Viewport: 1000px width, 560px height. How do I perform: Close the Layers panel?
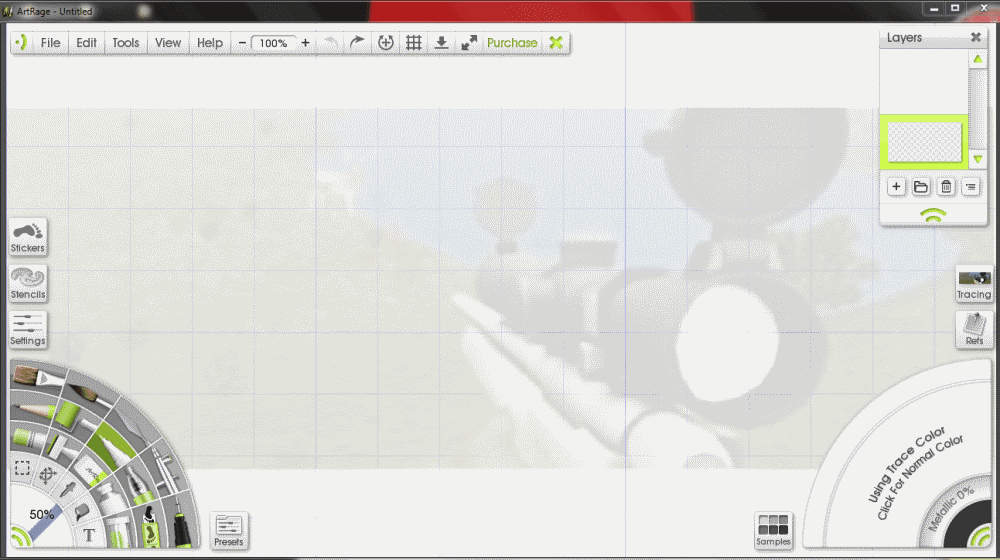tap(976, 37)
